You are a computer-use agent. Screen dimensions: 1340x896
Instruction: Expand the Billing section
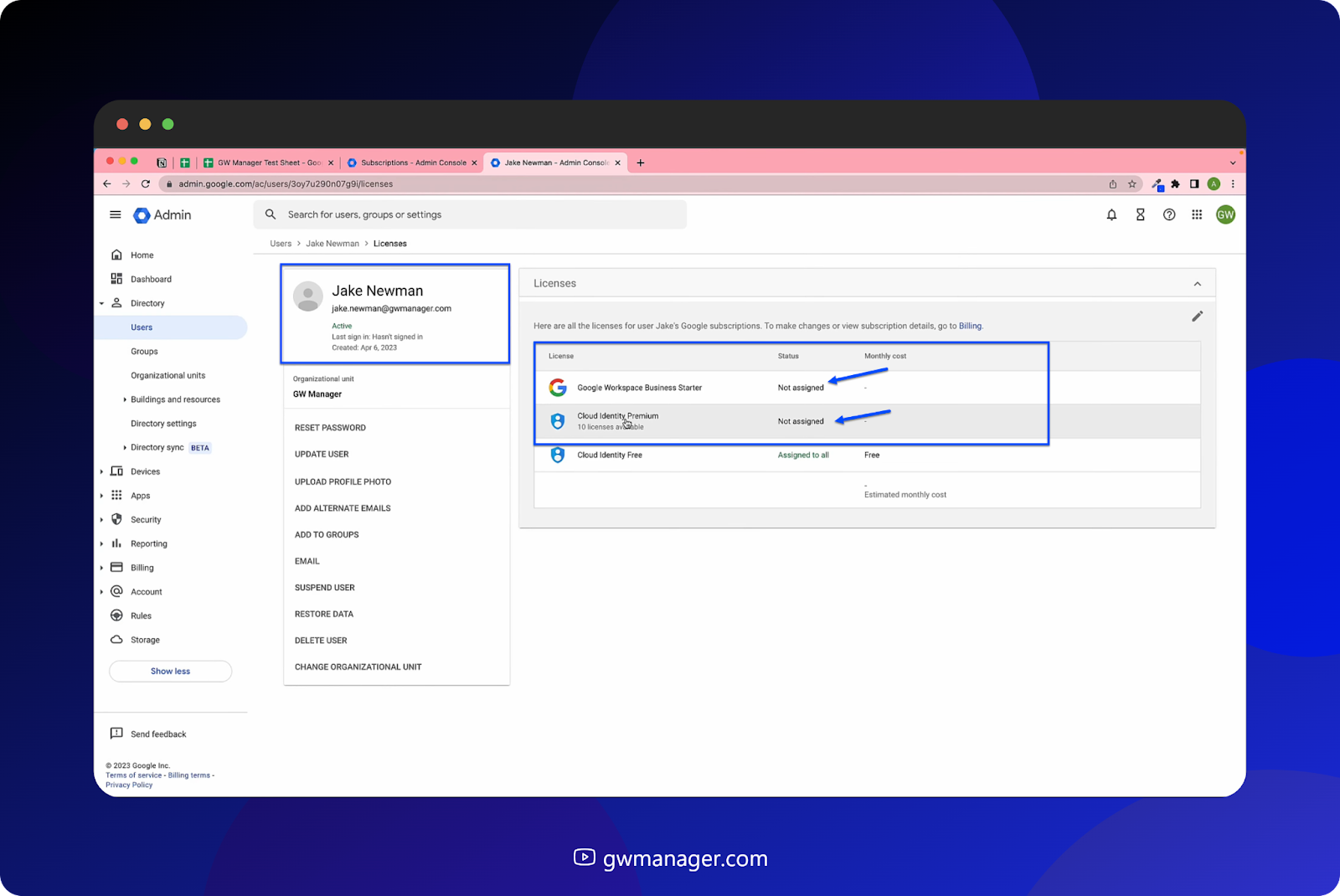point(101,569)
